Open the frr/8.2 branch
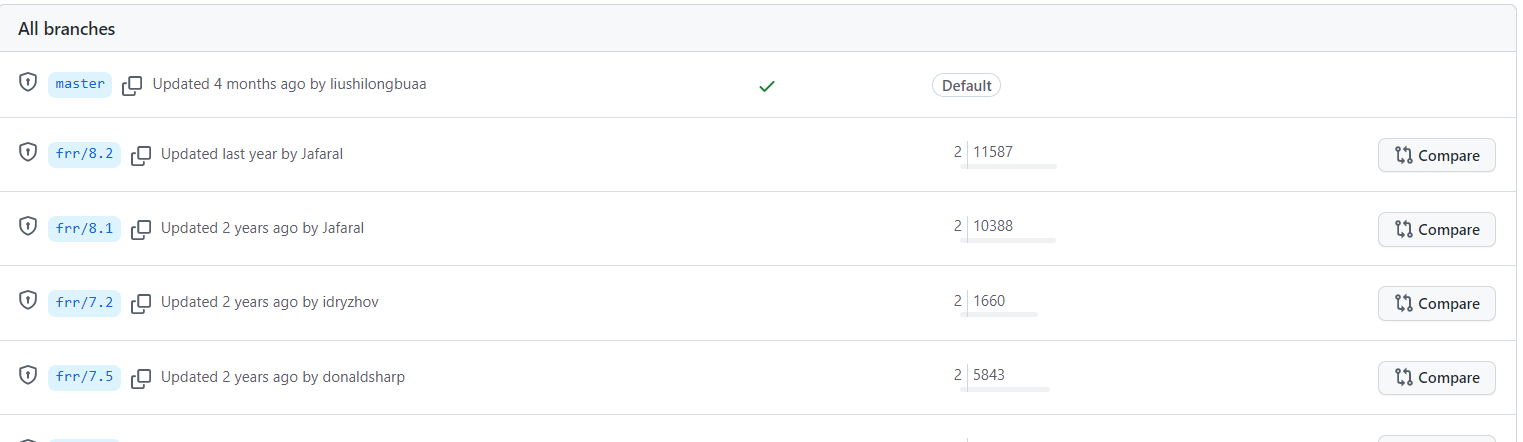Viewport: 1523px width, 442px height. click(x=84, y=154)
